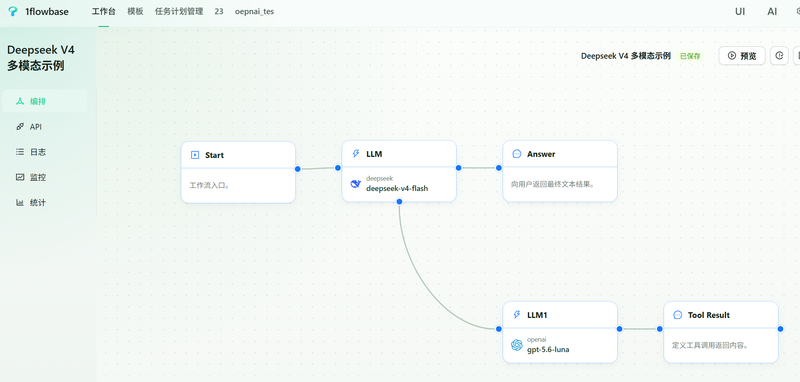
Task: Click the lightning icon on LLM node
Action: [x=356, y=154]
